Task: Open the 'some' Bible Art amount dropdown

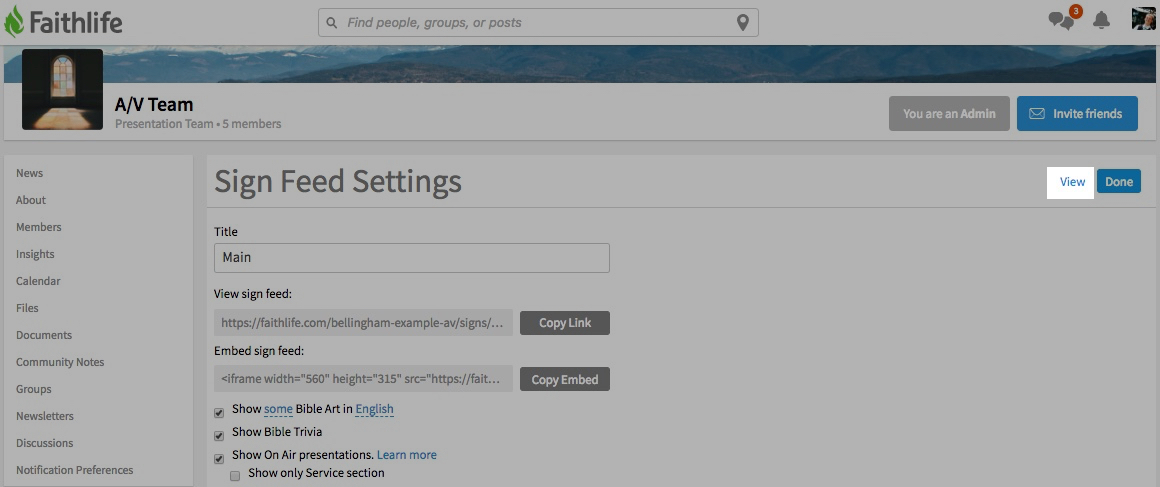Action: click(278, 409)
